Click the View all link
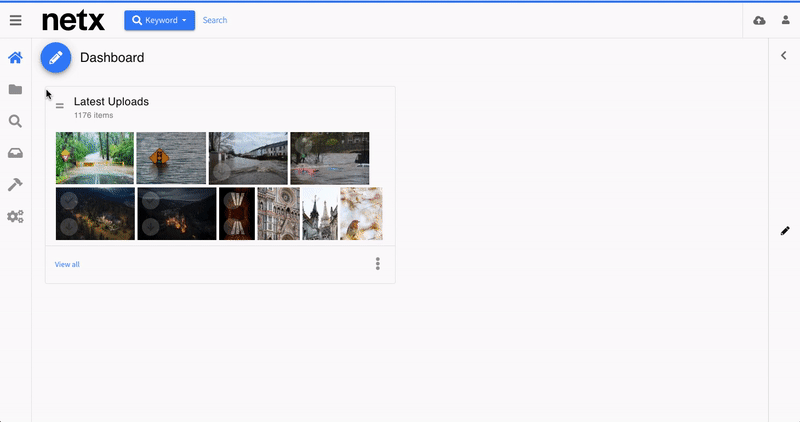Screen dimensions: 800x422 (67, 265)
